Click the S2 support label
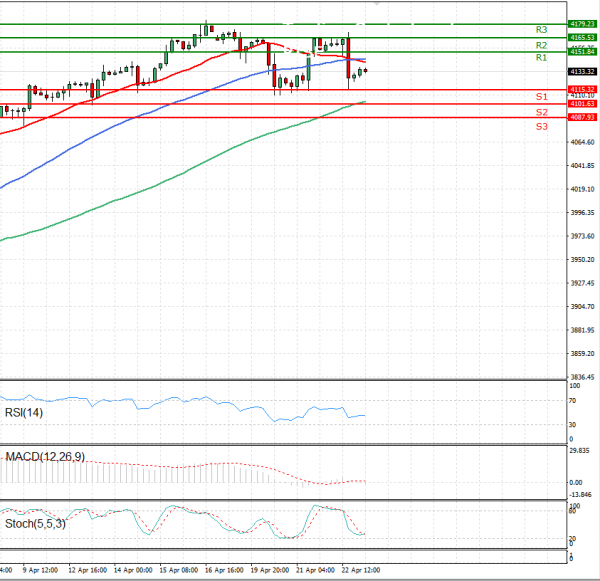600x581 pixels. point(541,112)
